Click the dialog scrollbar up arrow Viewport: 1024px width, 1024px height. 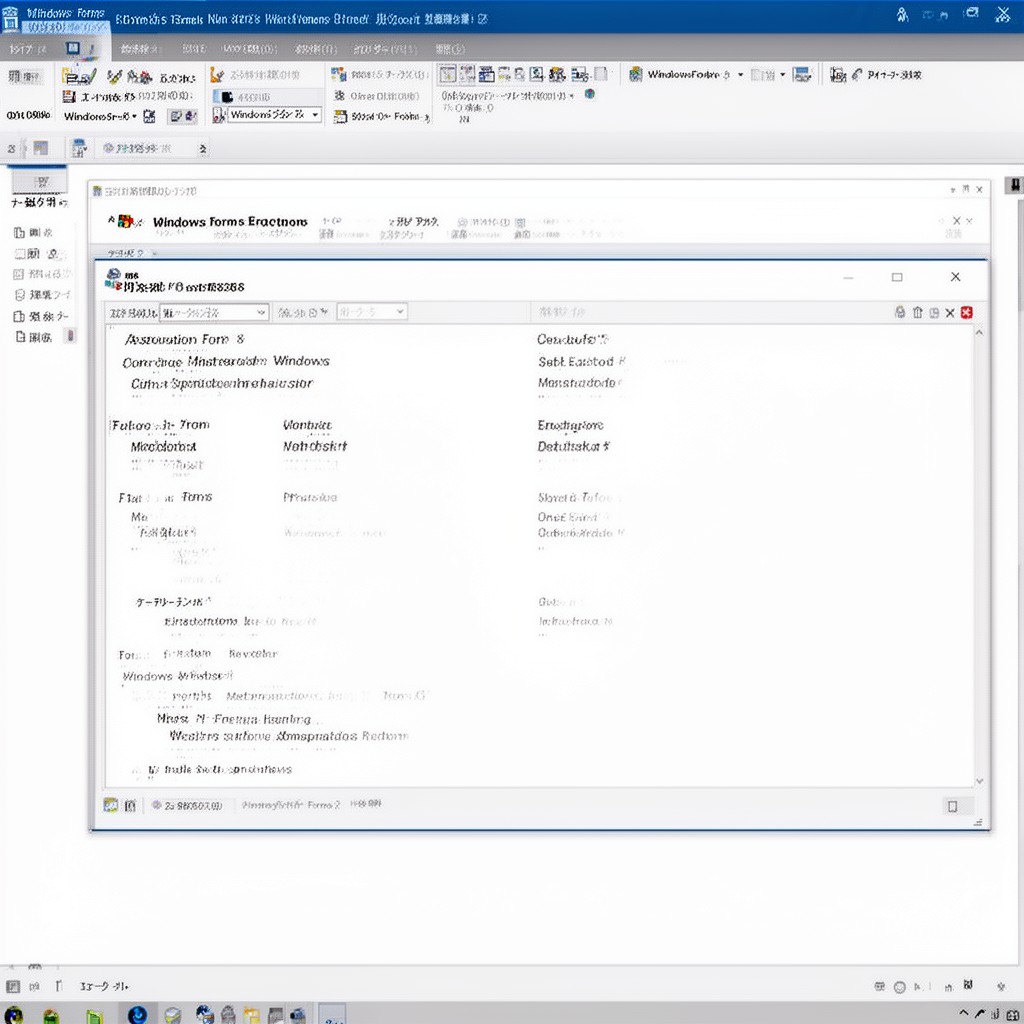coord(979,333)
